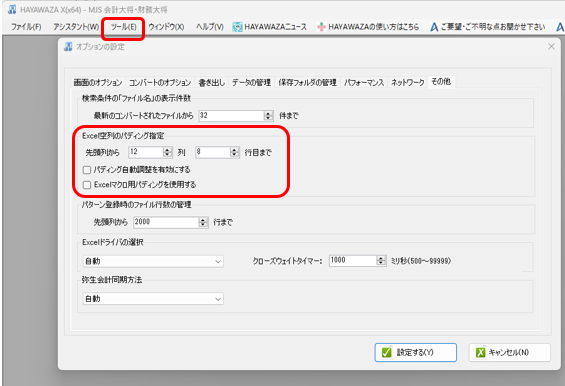
Task: Open the アシスタント(W) menu
Action: 76,27
